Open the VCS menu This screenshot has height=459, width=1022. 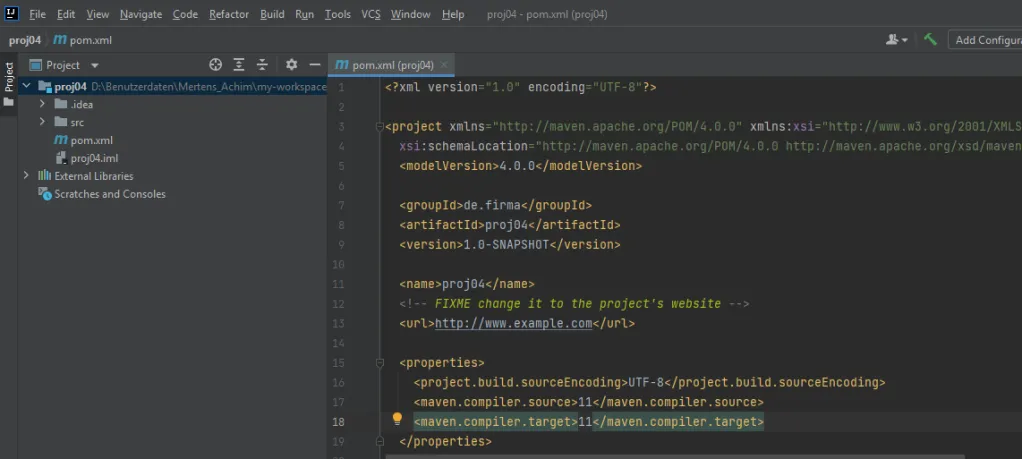coord(371,14)
